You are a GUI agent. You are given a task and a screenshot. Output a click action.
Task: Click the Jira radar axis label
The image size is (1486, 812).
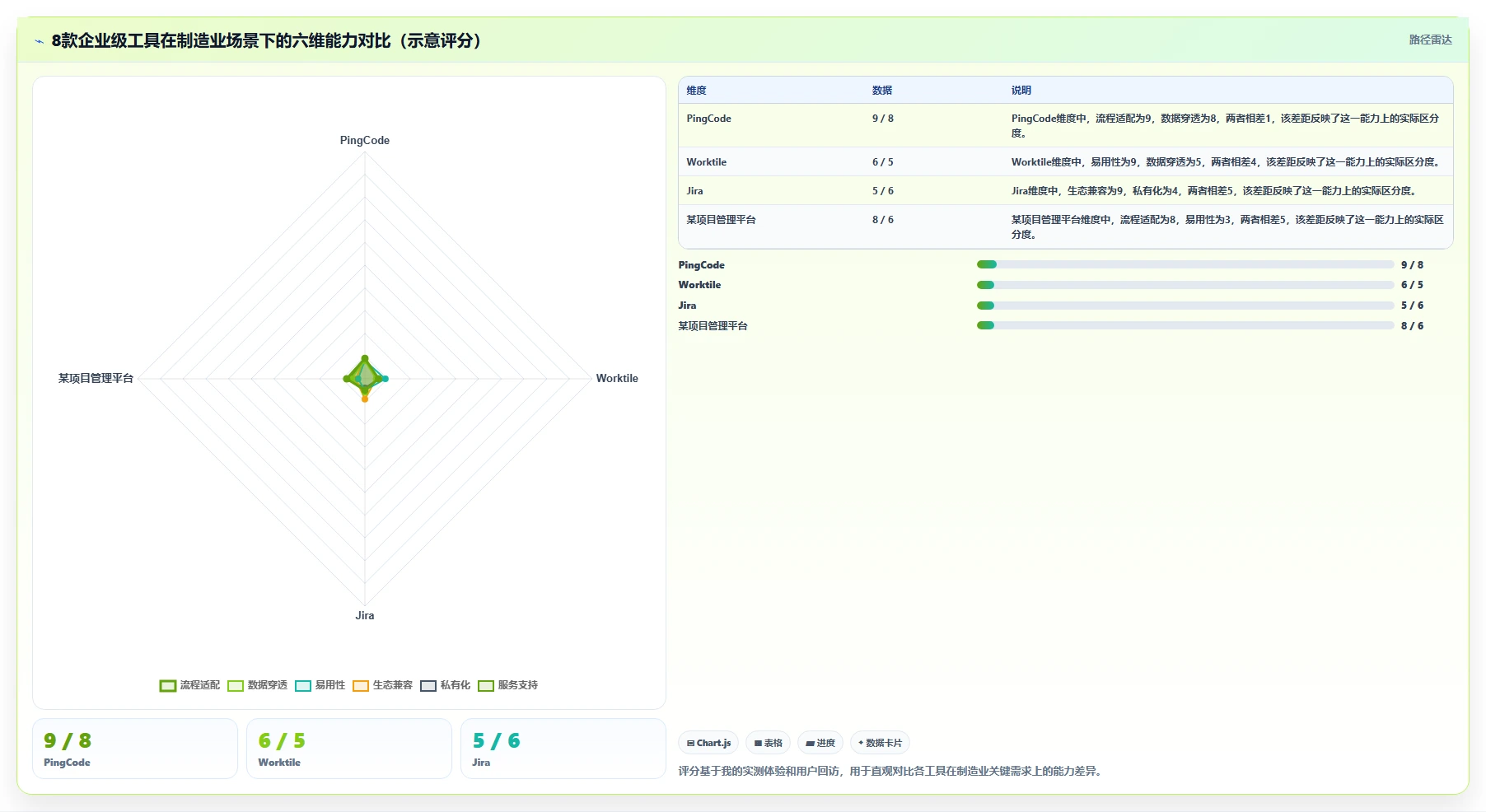[365, 616]
